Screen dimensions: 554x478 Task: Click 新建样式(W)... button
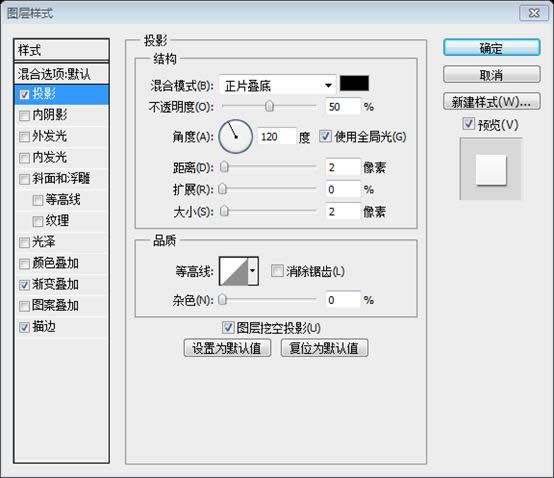[x=491, y=102]
